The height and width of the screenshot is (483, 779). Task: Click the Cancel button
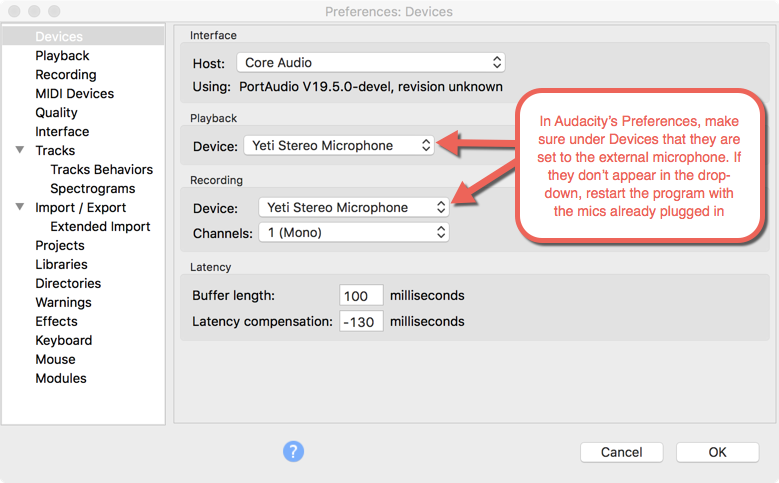[622, 452]
